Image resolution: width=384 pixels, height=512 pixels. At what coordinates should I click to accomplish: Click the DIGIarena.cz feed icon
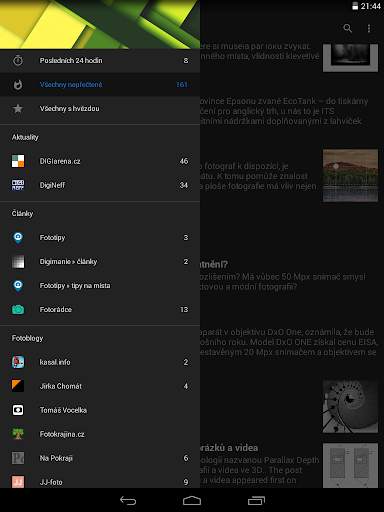(18, 161)
